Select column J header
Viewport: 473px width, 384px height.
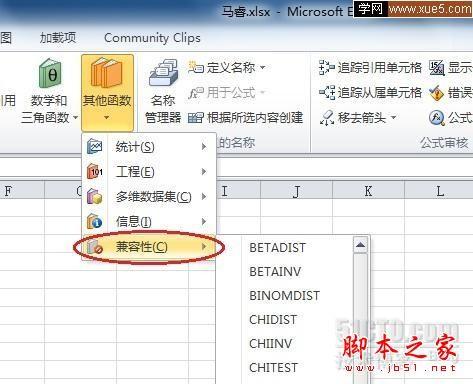(296, 191)
